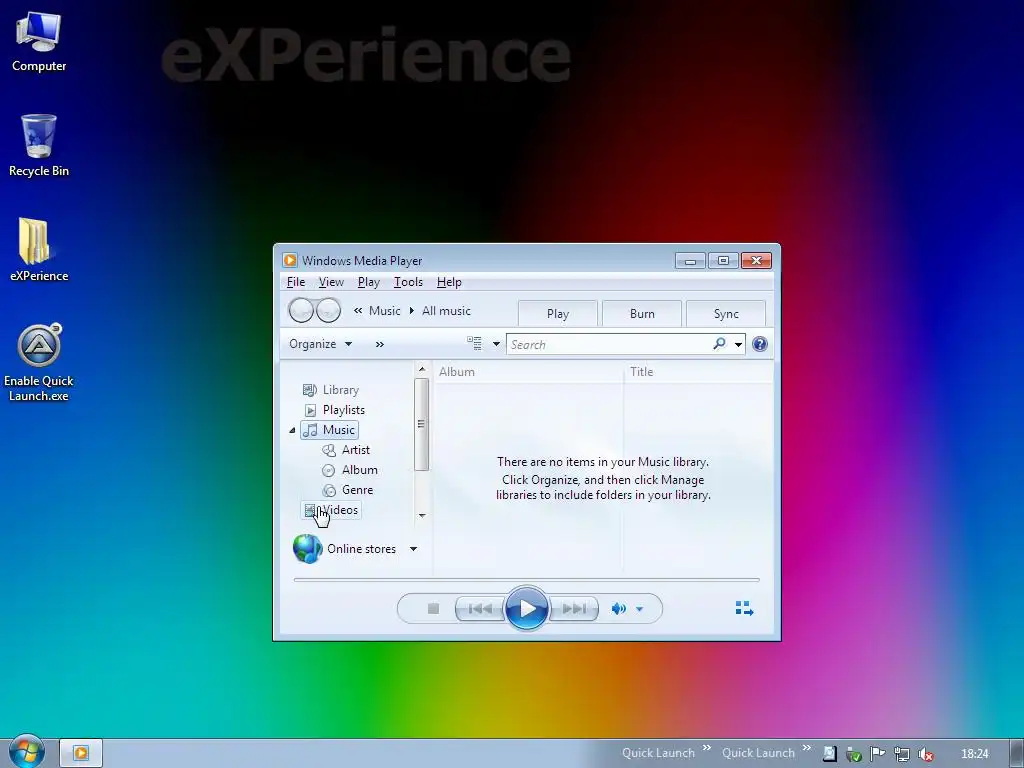The width and height of the screenshot is (1024, 768).
Task: Click the search magnifier icon
Action: (720, 344)
